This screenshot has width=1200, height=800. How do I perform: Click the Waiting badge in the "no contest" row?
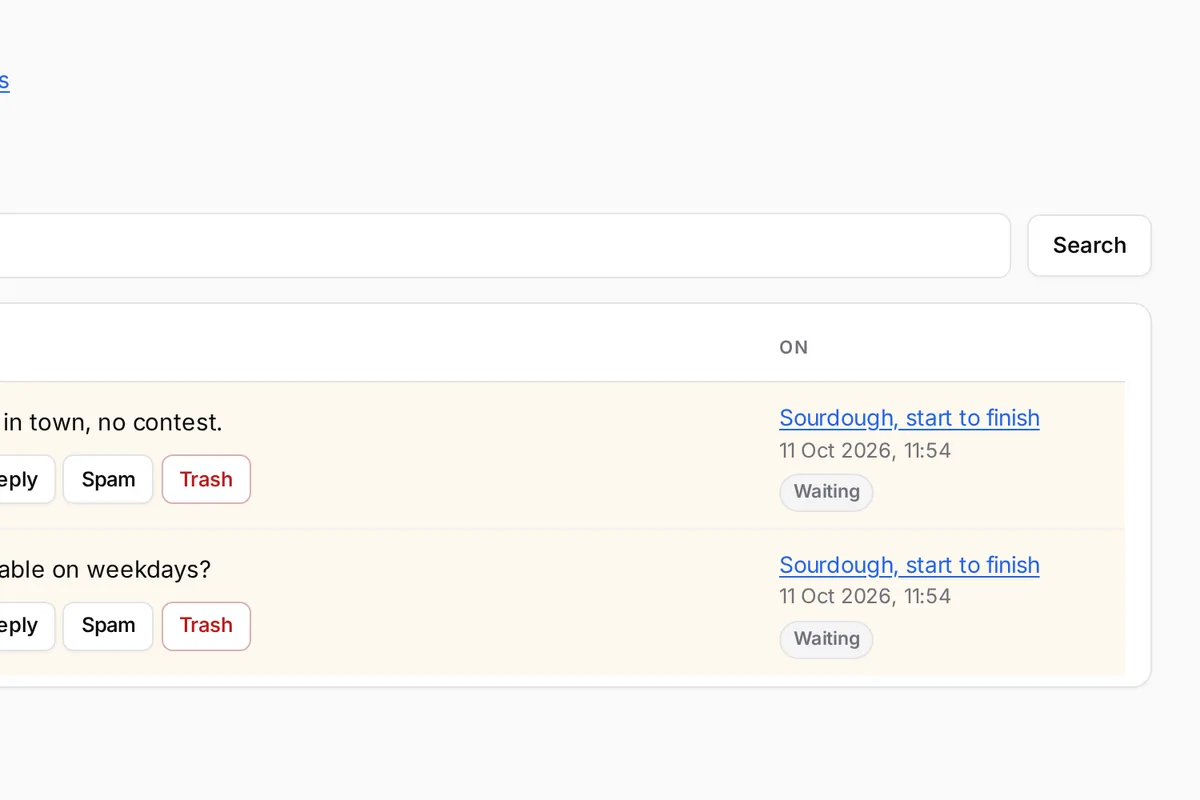pyautogui.click(x=826, y=492)
